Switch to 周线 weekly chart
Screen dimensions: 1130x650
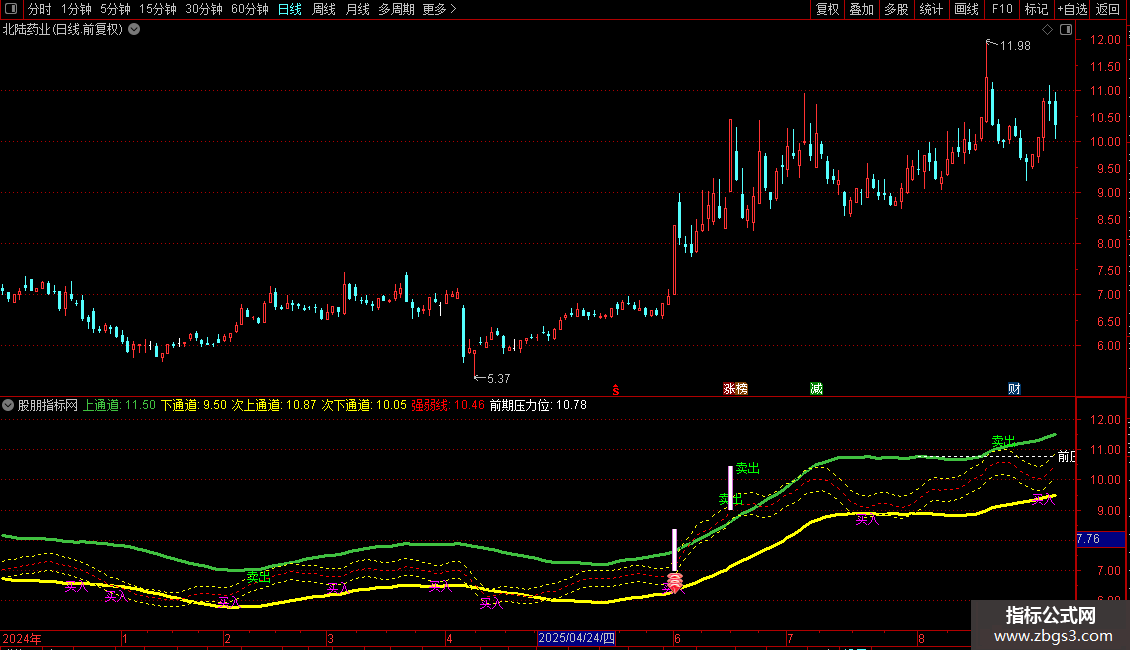point(324,9)
